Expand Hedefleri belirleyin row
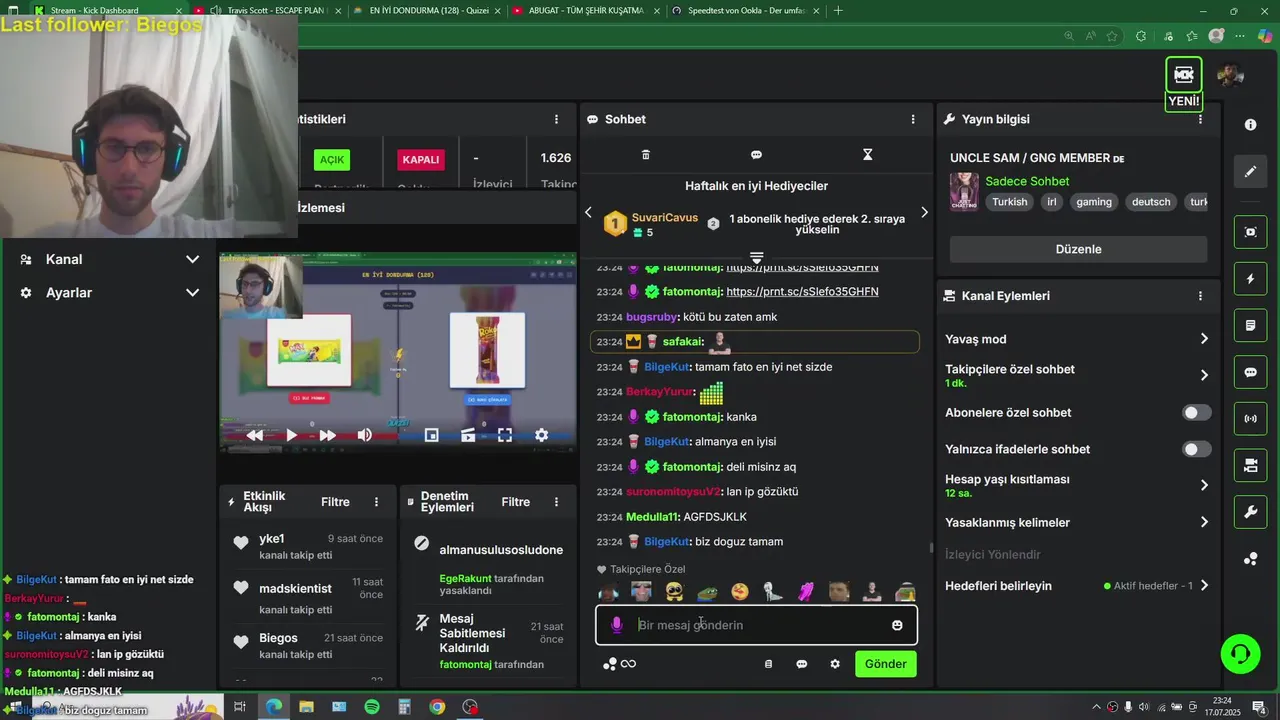1280x720 pixels. [x=1076, y=586]
